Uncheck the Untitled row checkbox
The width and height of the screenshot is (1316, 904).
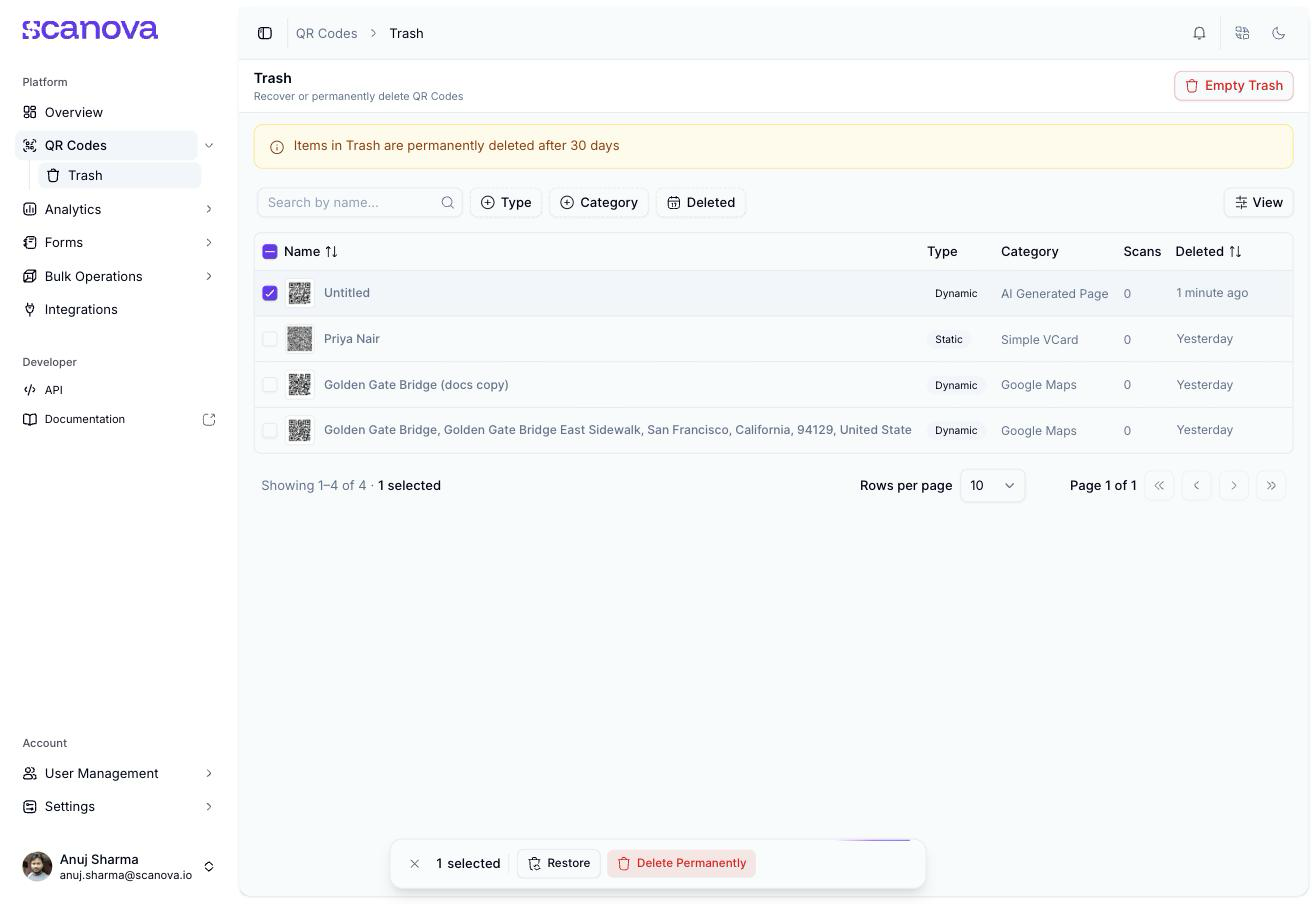click(x=270, y=293)
